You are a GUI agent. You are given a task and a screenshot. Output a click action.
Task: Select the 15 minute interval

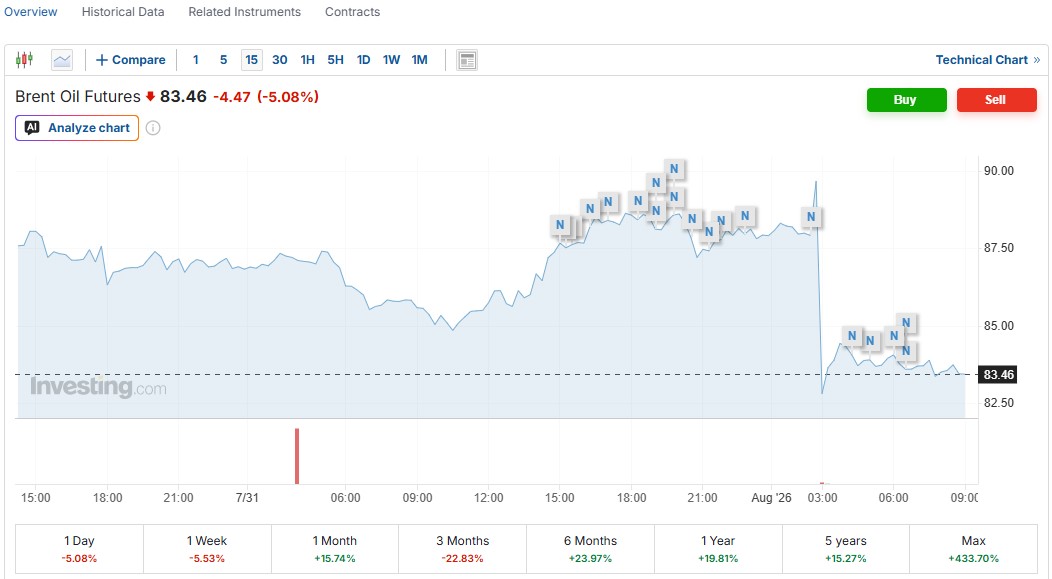click(x=252, y=60)
